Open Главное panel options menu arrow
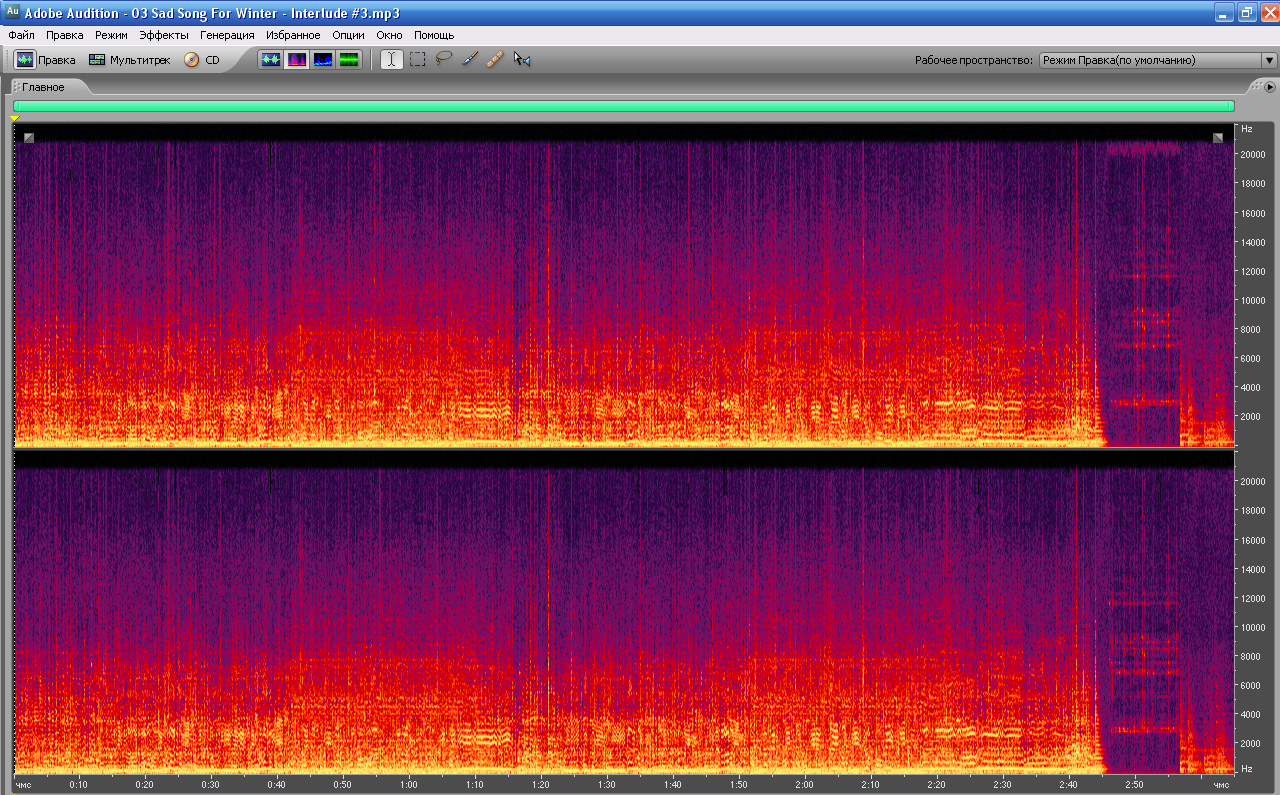1280x795 pixels. point(1270,87)
